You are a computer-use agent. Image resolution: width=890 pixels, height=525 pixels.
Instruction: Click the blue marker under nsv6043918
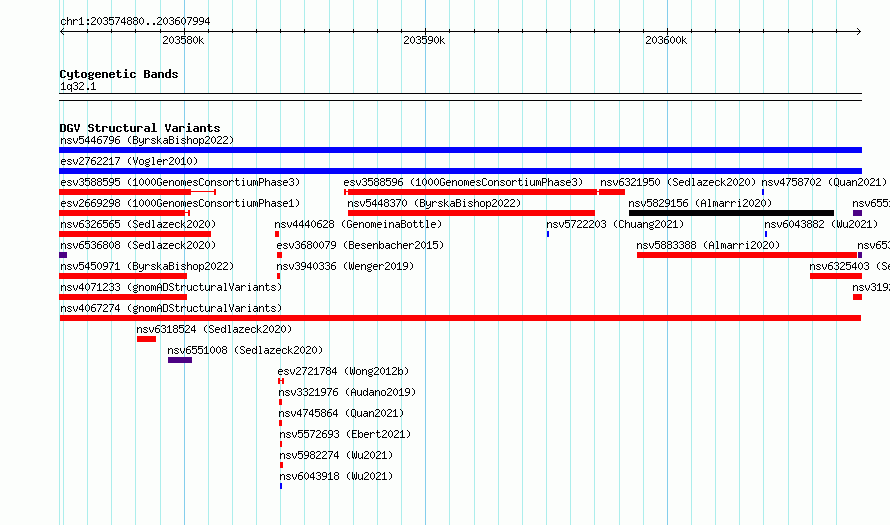tap(281, 486)
